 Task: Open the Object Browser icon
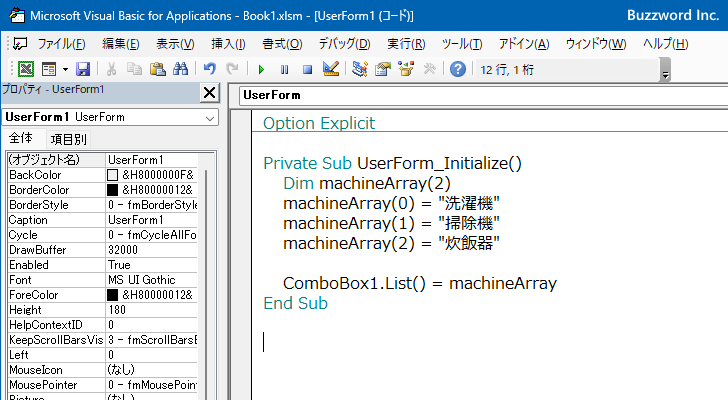(406, 69)
